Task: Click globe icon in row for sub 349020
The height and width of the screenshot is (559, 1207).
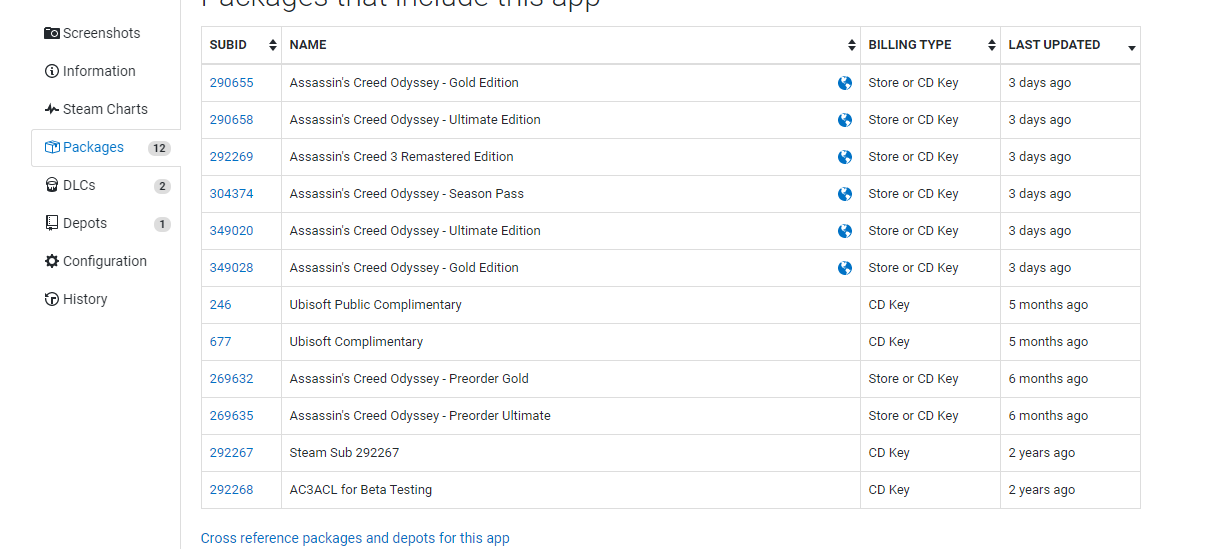Action: click(845, 231)
